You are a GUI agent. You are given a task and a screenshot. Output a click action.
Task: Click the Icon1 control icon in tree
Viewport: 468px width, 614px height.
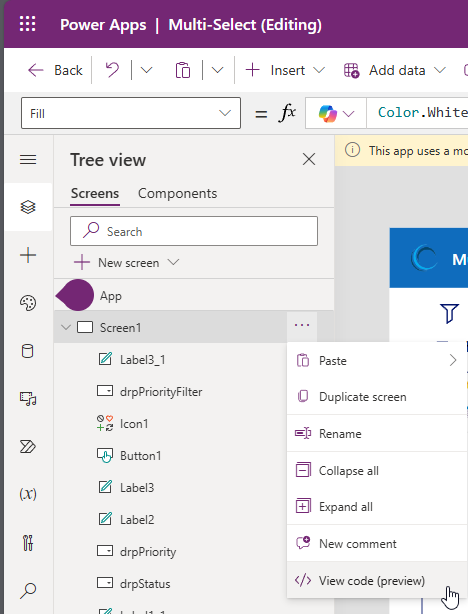pyautogui.click(x=105, y=423)
